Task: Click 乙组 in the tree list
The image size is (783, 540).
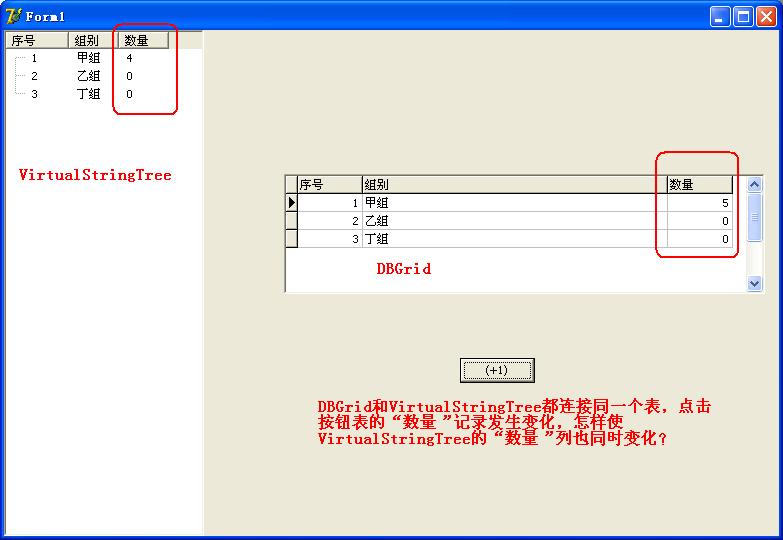Action: click(x=88, y=76)
